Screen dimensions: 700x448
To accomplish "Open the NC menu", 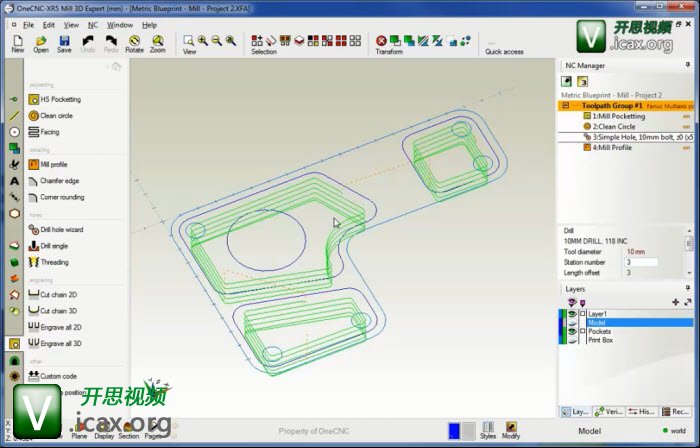I will [92, 25].
